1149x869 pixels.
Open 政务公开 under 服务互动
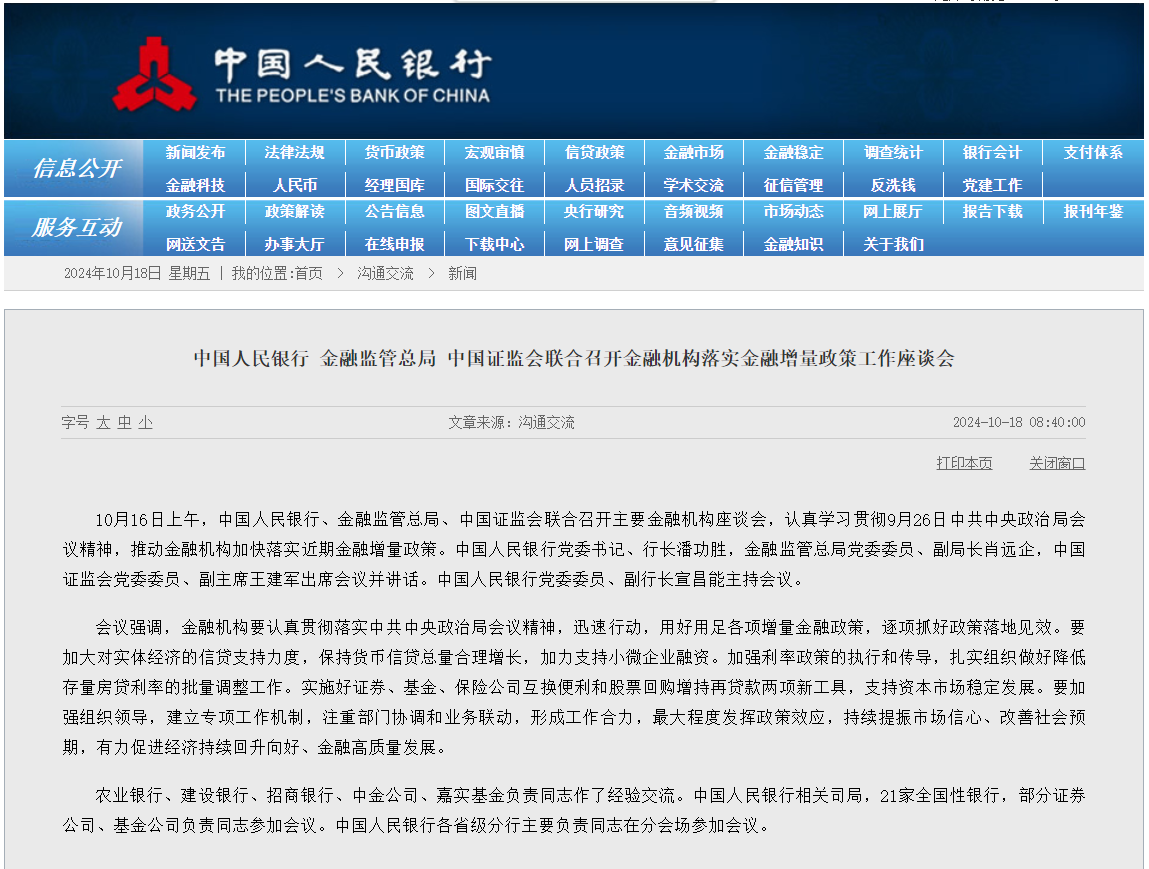195,212
